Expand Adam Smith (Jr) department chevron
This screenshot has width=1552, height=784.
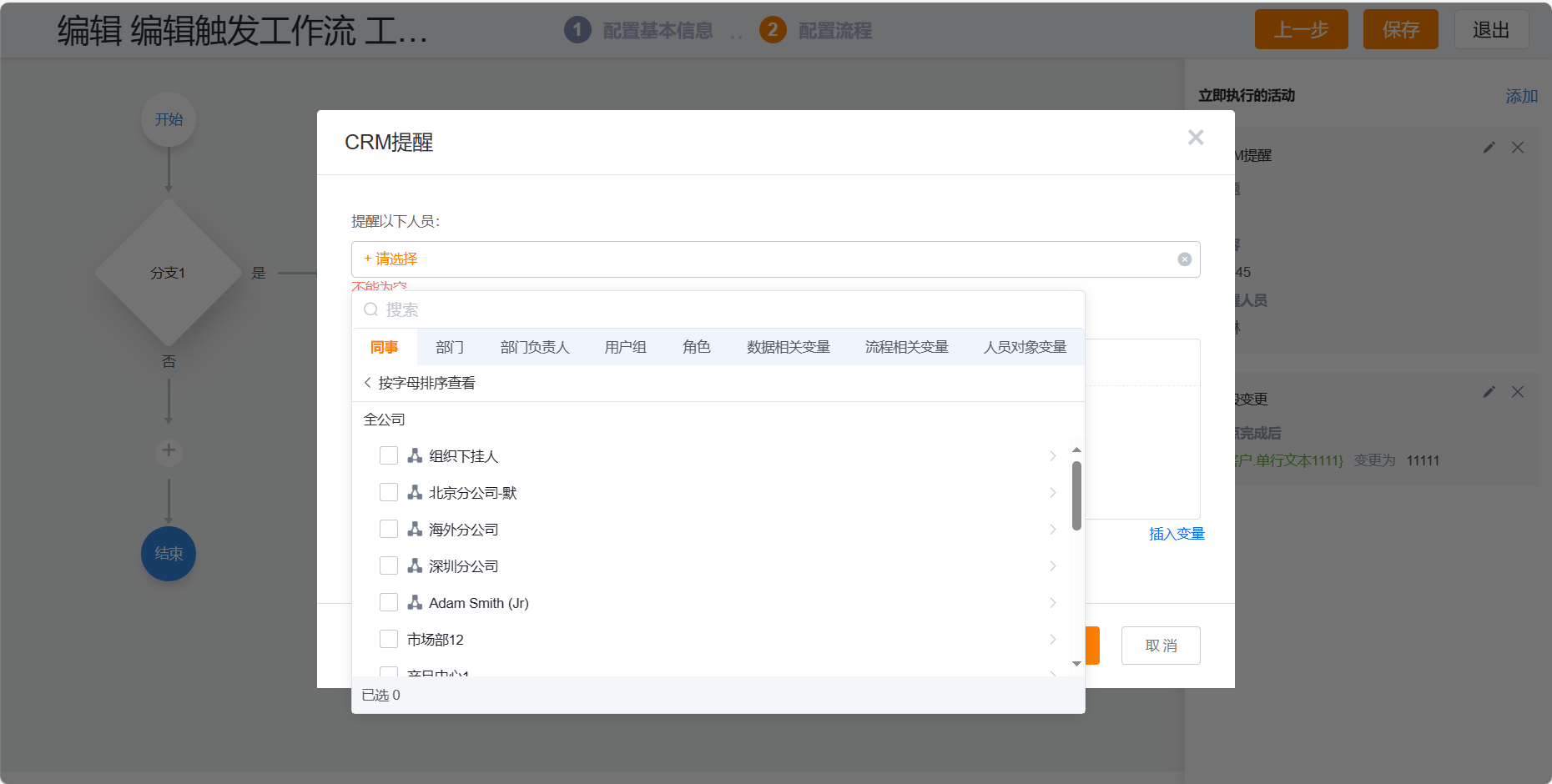tap(1052, 603)
